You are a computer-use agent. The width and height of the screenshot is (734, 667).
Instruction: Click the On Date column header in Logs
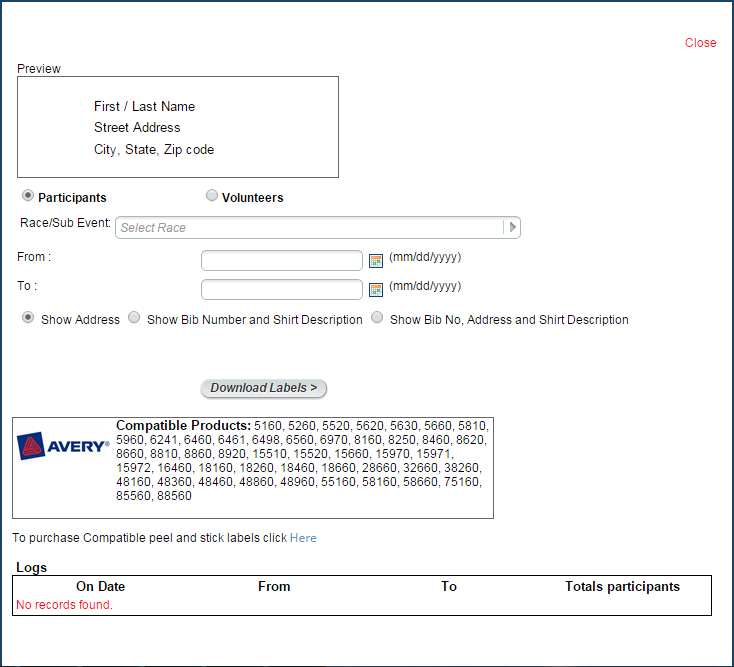tap(100, 587)
